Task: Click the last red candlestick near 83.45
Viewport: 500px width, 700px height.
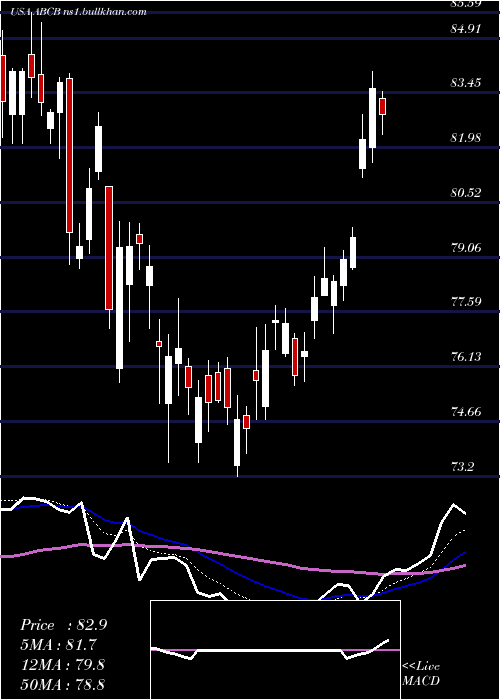Action: 383,107
